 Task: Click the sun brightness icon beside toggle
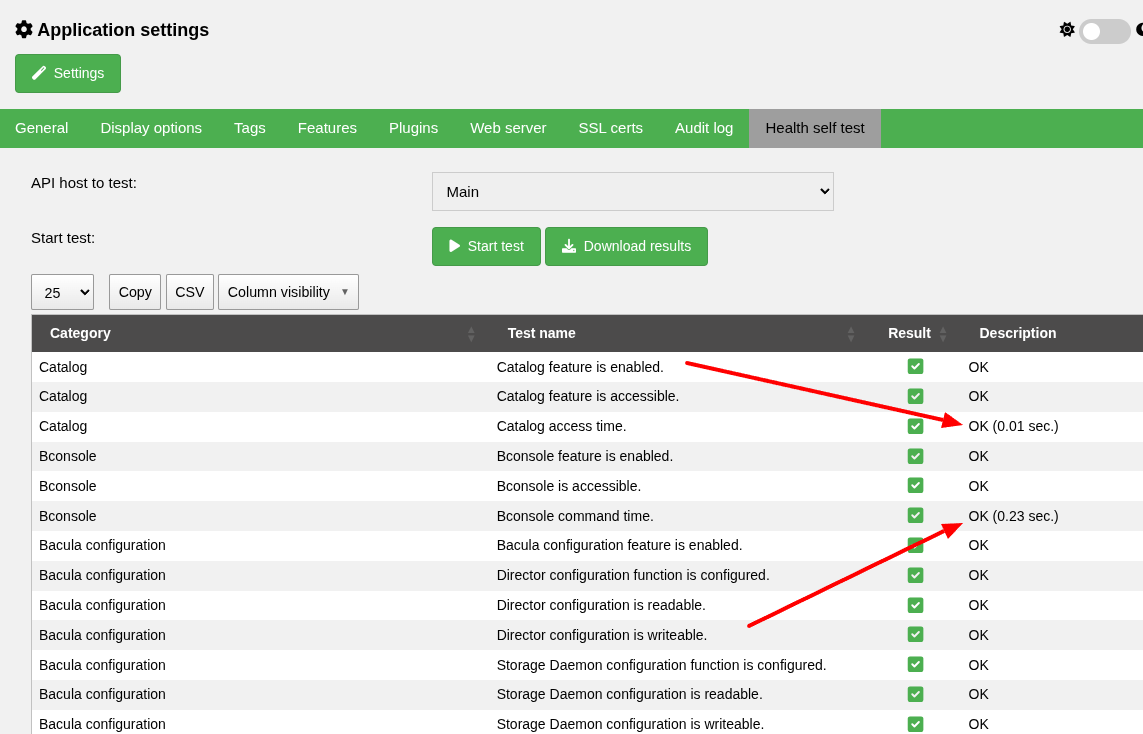point(1066,29)
